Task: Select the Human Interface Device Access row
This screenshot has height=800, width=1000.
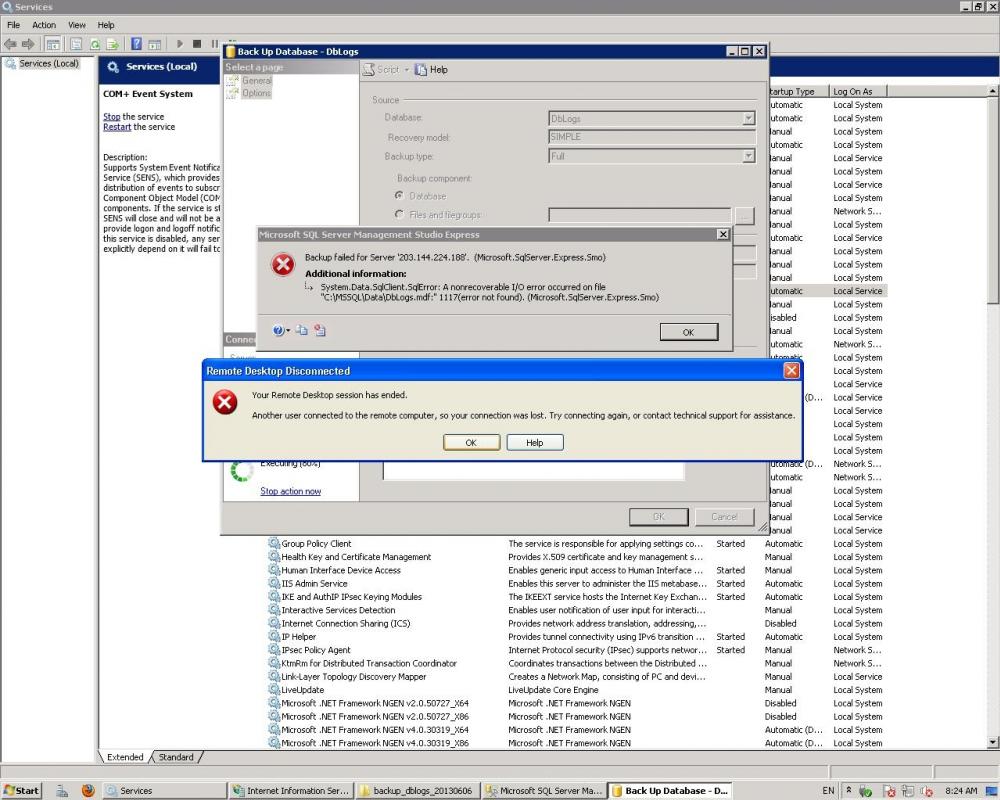Action: pos(577,570)
